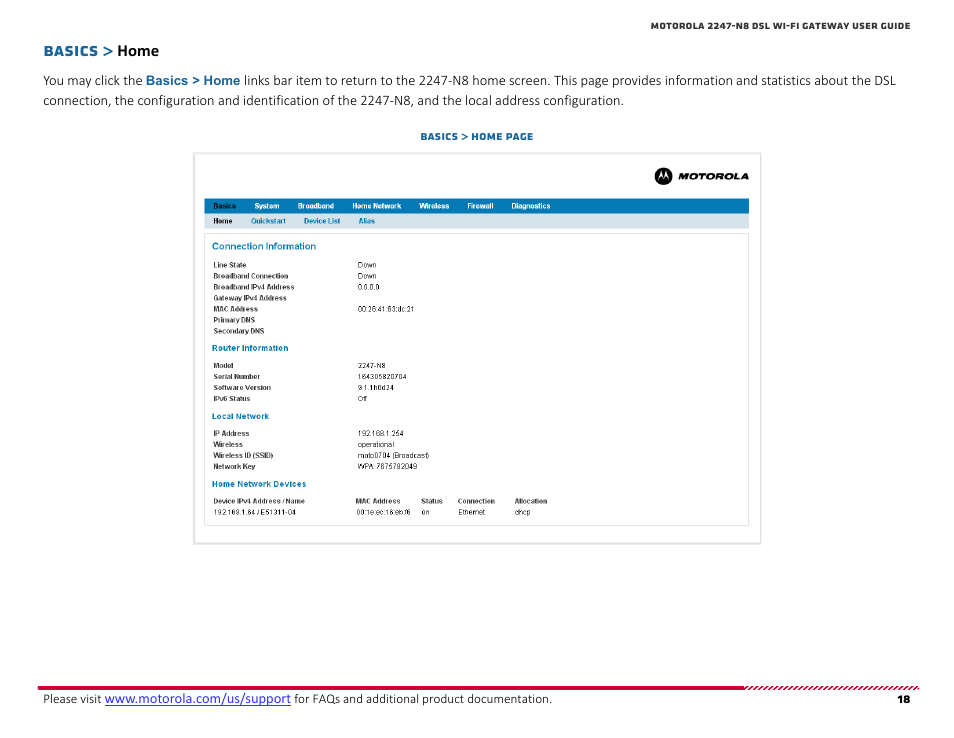Select the Software Version value
Image resolution: width=954 pixels, height=738 pixels.
point(375,388)
